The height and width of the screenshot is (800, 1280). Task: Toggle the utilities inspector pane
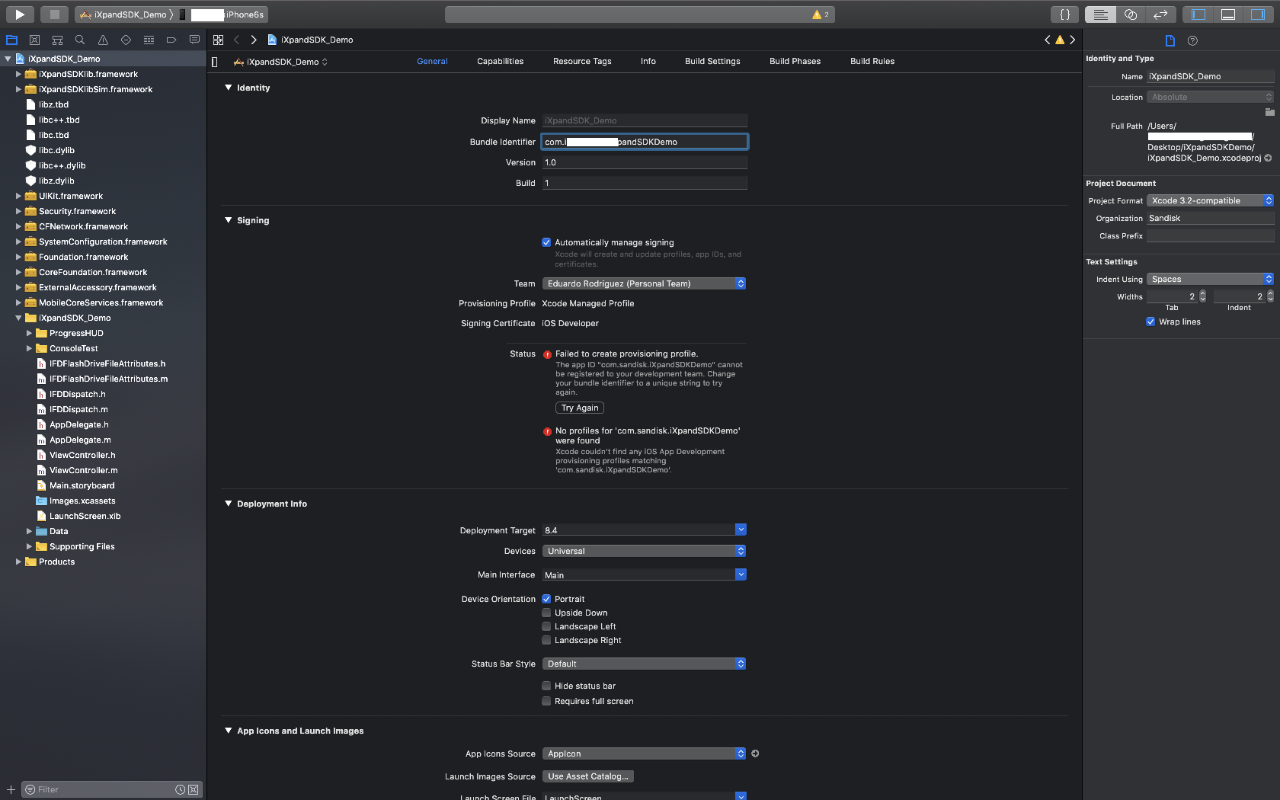[1258, 15]
